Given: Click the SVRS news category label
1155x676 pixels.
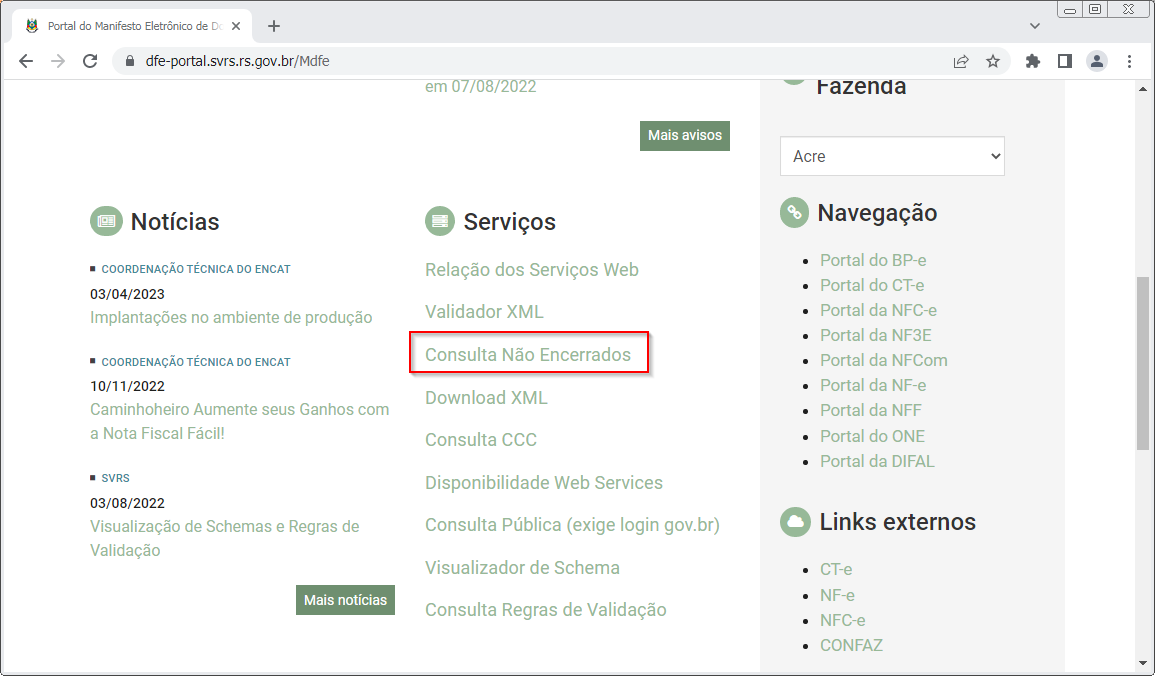Looking at the screenshot, I should [116, 479].
